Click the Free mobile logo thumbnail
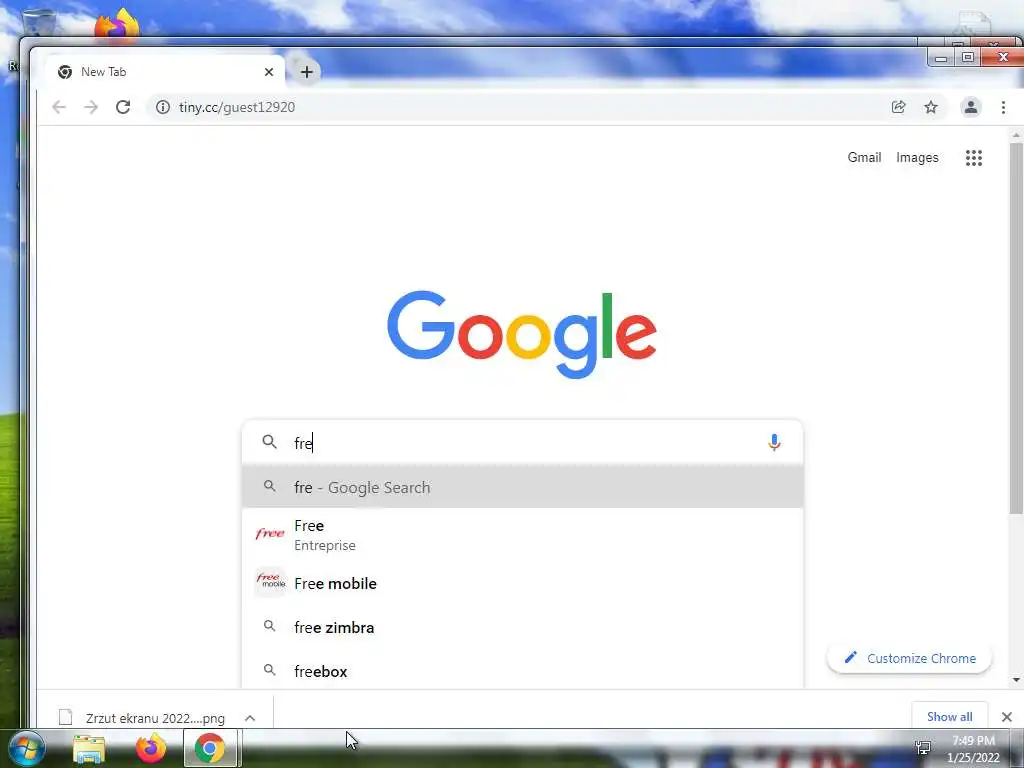The height and width of the screenshot is (768, 1024). [270, 581]
